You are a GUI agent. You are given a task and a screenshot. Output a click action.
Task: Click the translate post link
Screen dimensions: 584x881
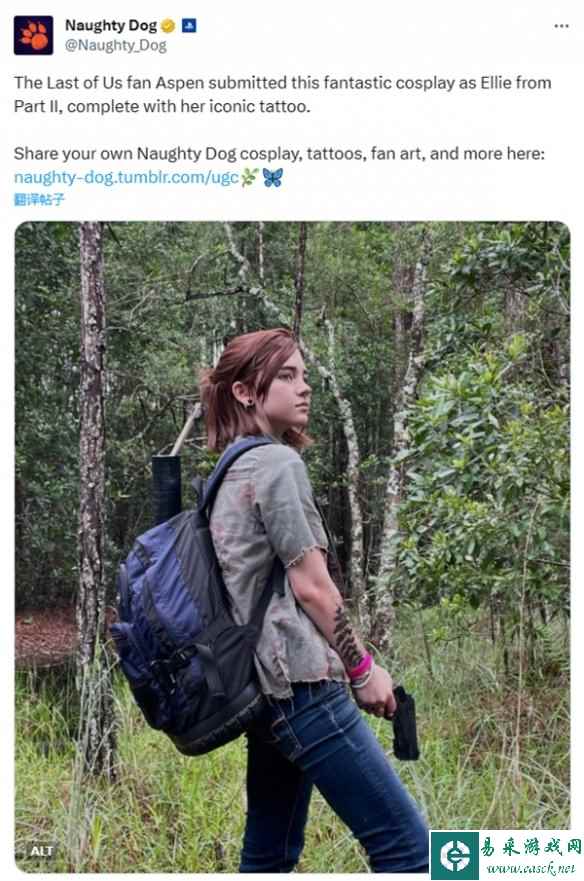click(x=39, y=199)
